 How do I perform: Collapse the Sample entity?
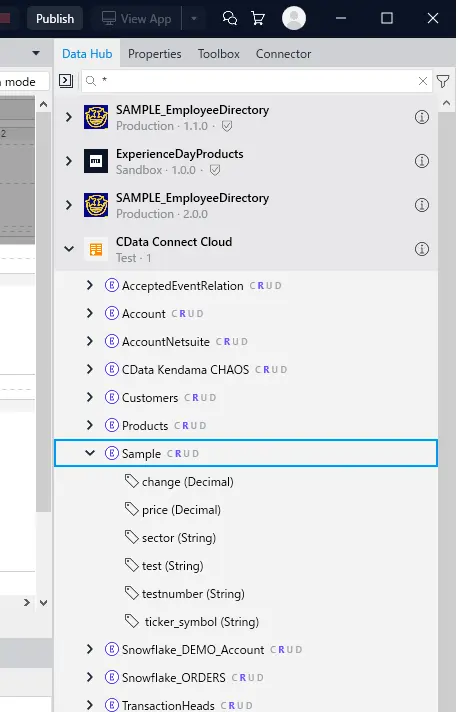90,453
